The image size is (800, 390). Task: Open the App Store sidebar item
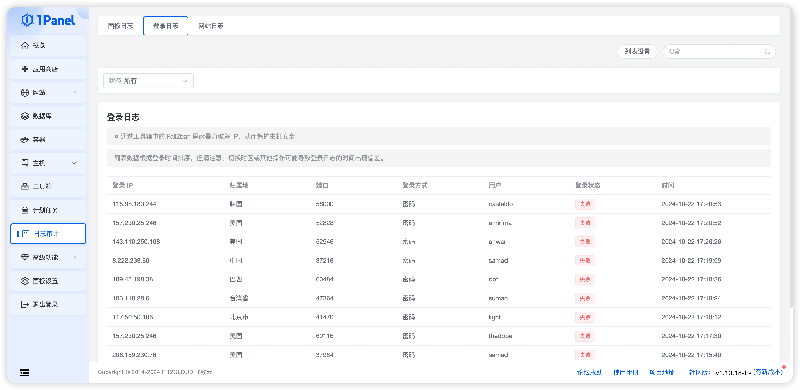48,69
